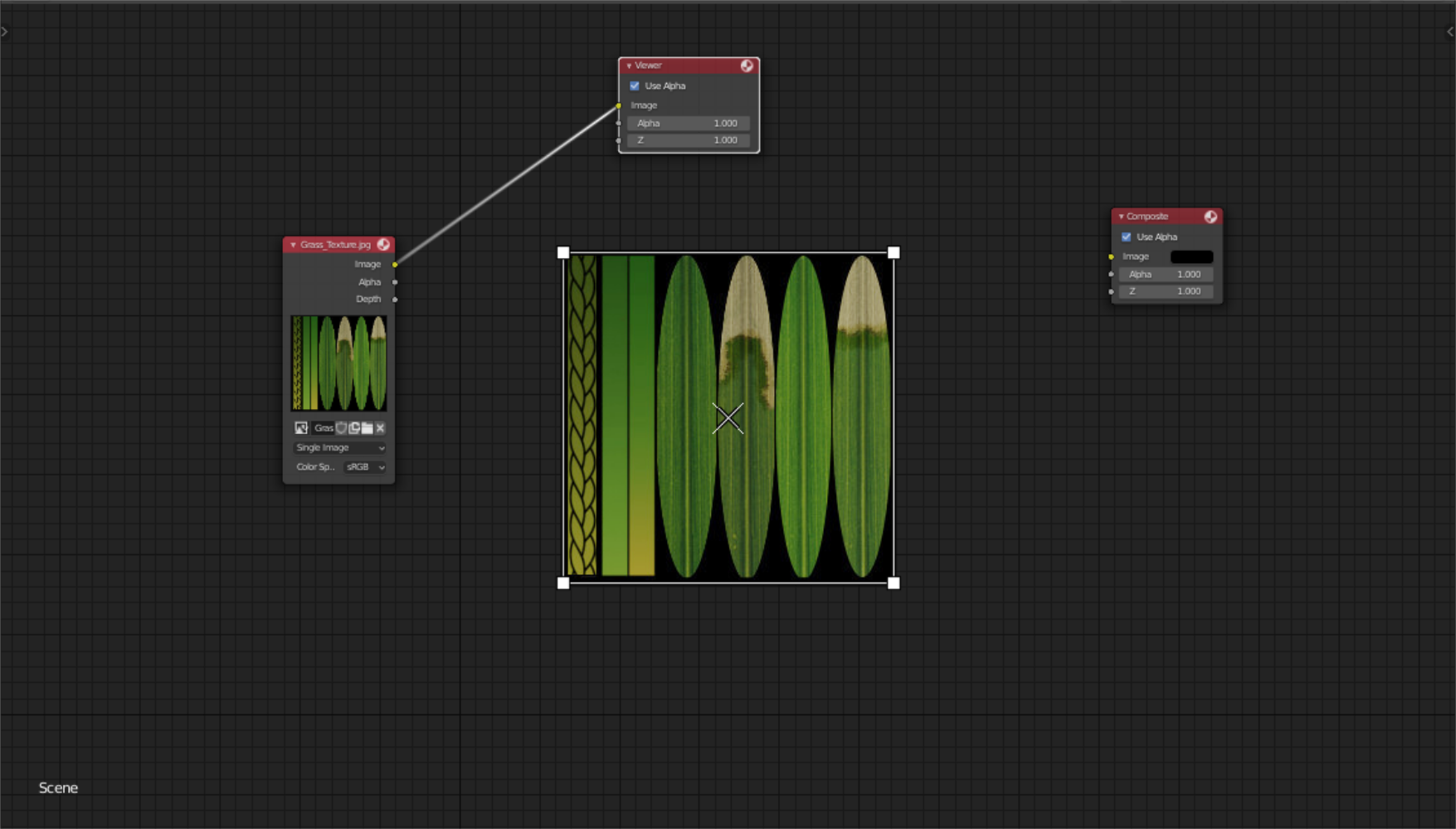Expand the right sidebar region arrow
The width and height of the screenshot is (1456, 829).
1450,32
